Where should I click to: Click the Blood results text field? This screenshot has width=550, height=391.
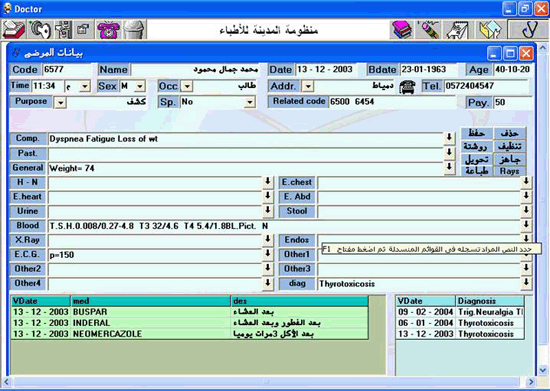pyautogui.click(x=284, y=226)
